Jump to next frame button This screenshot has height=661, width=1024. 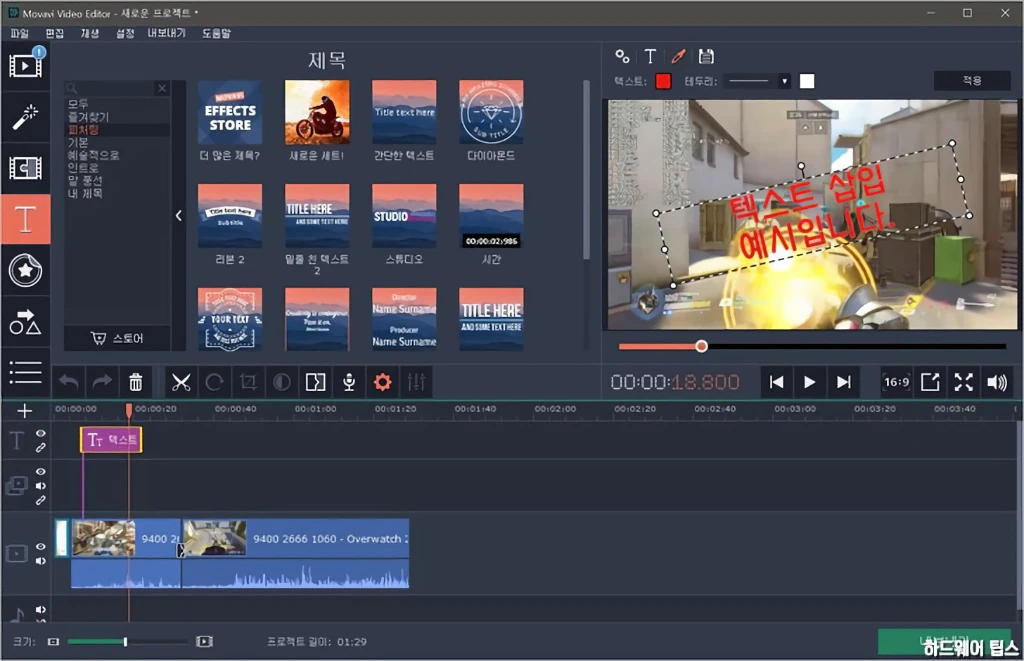843,382
